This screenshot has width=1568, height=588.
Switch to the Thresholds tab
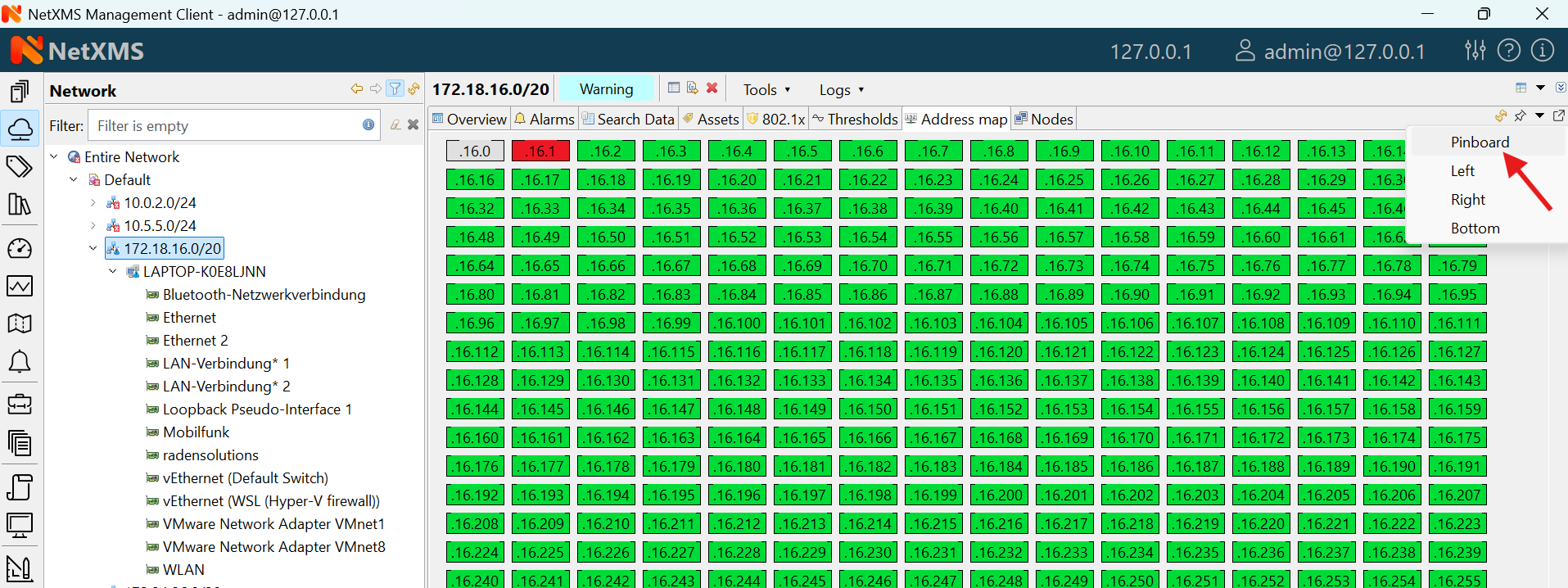[855, 120]
